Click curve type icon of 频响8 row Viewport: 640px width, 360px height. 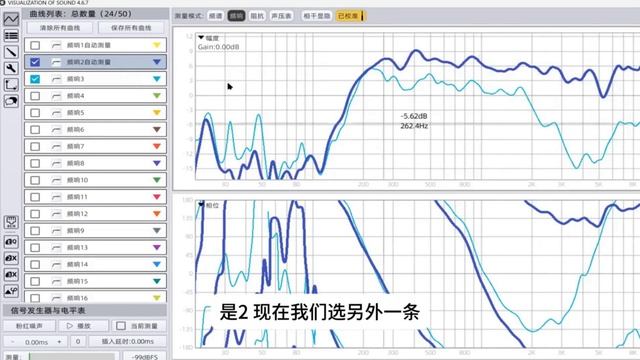[56, 163]
